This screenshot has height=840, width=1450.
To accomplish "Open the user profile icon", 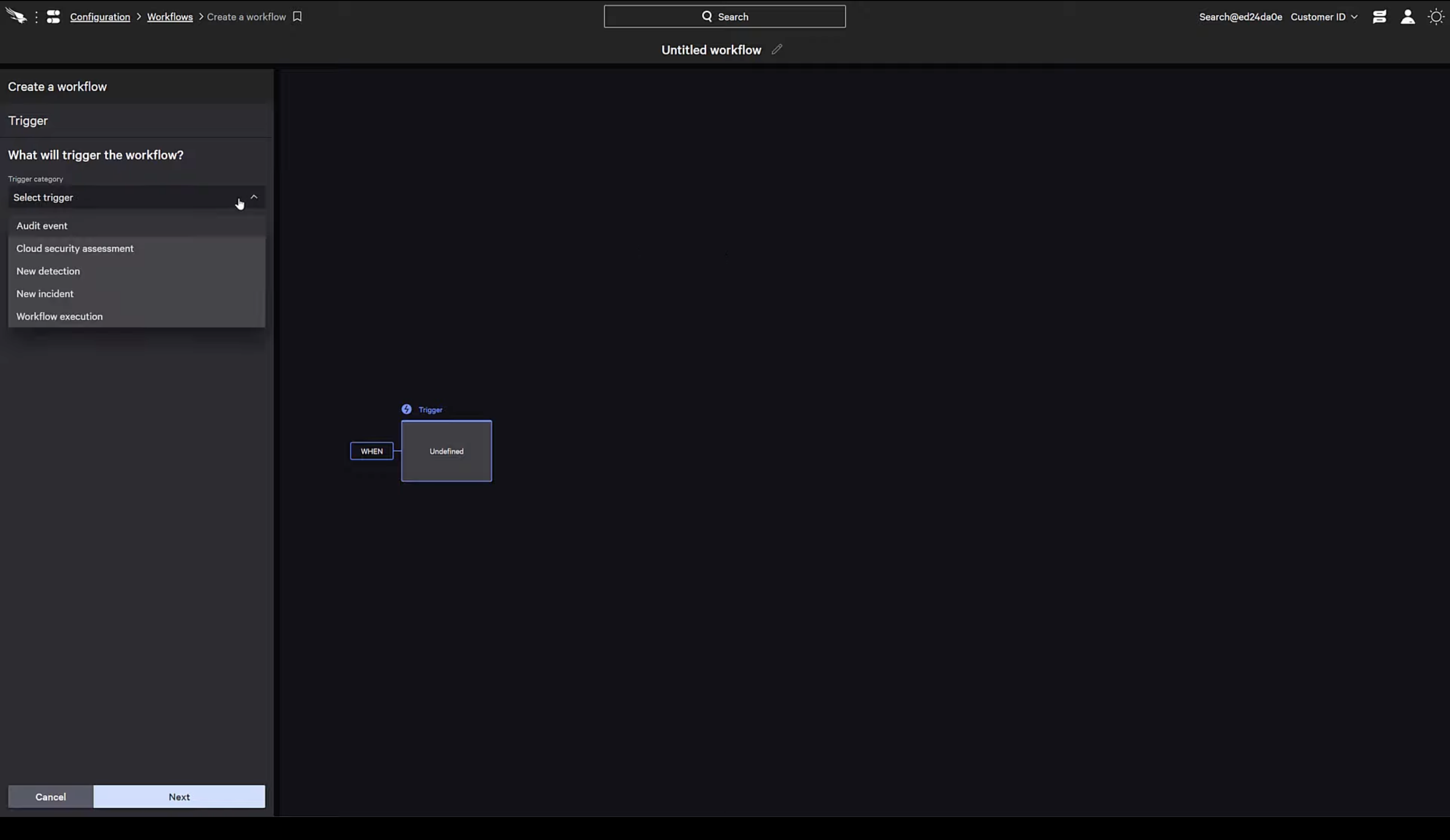I will coord(1407,17).
